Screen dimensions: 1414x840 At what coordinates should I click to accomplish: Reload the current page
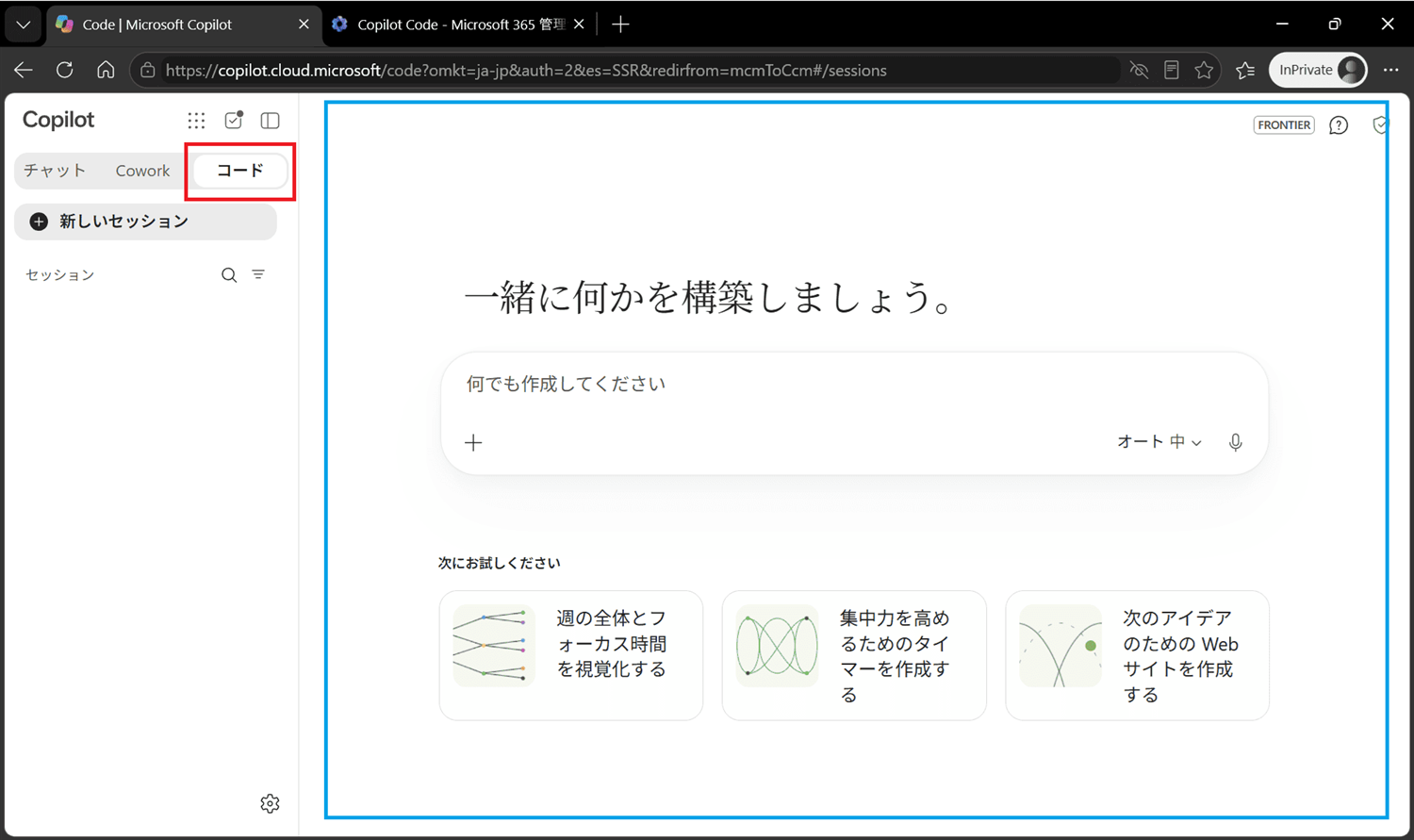pos(64,70)
